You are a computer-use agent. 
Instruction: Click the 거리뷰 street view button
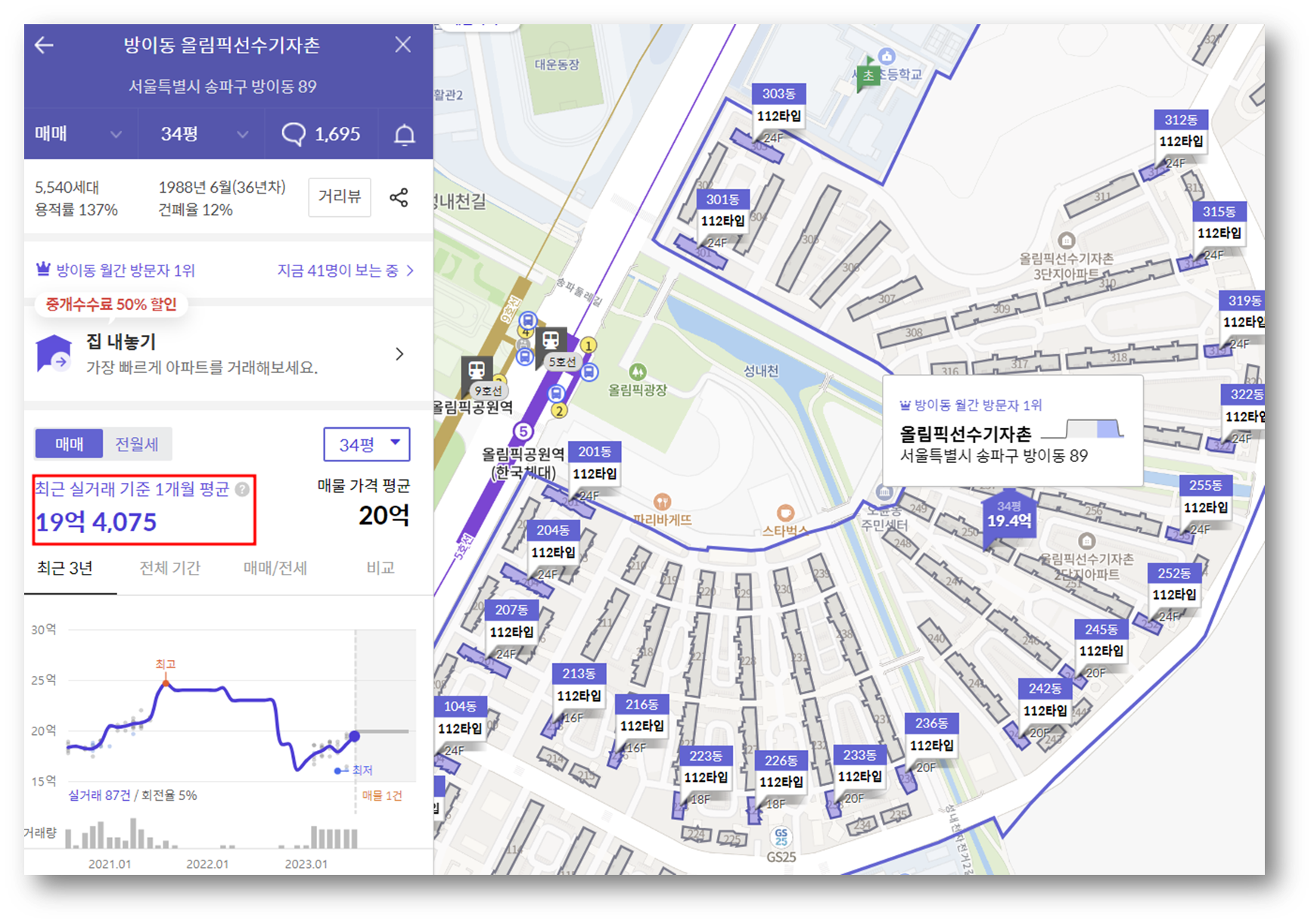pyautogui.click(x=339, y=197)
